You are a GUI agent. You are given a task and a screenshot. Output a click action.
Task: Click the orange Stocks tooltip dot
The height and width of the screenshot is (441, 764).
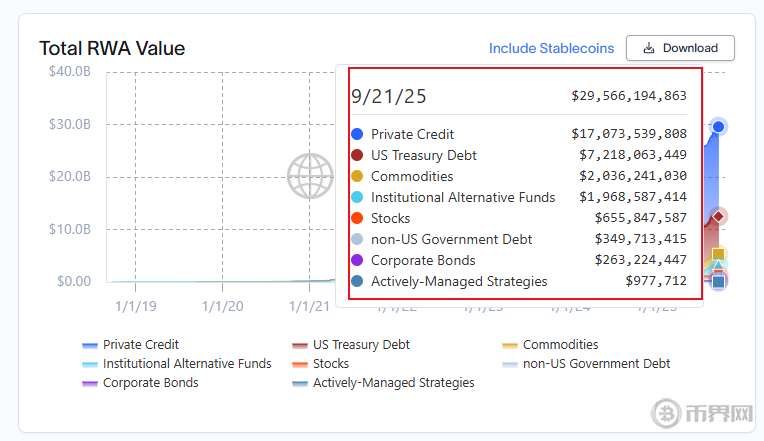point(357,218)
